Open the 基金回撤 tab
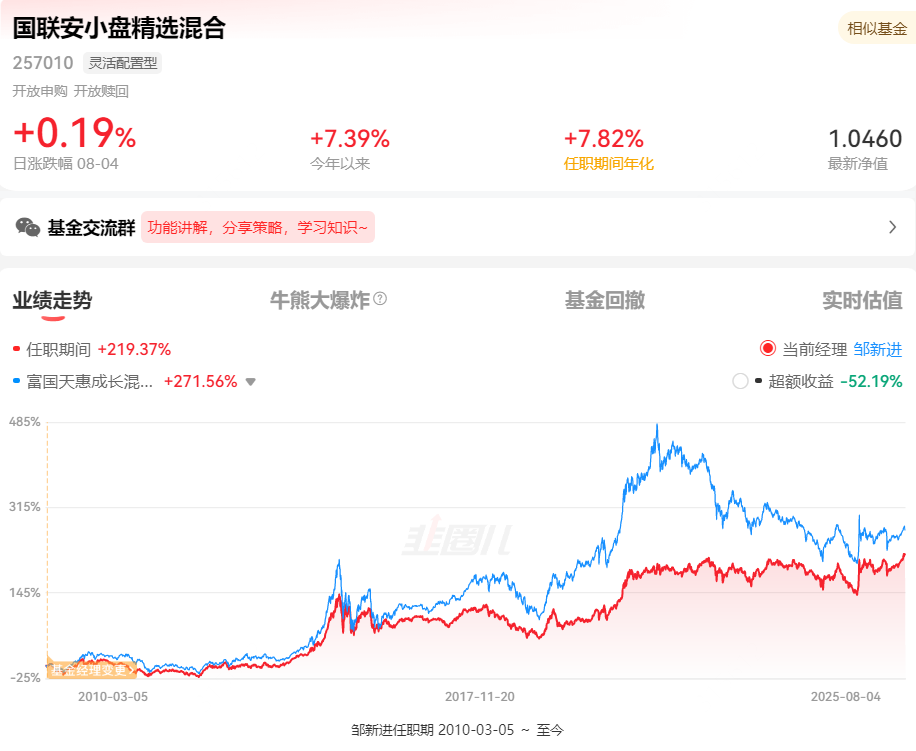Screen dimensions: 916x751 tap(605, 300)
